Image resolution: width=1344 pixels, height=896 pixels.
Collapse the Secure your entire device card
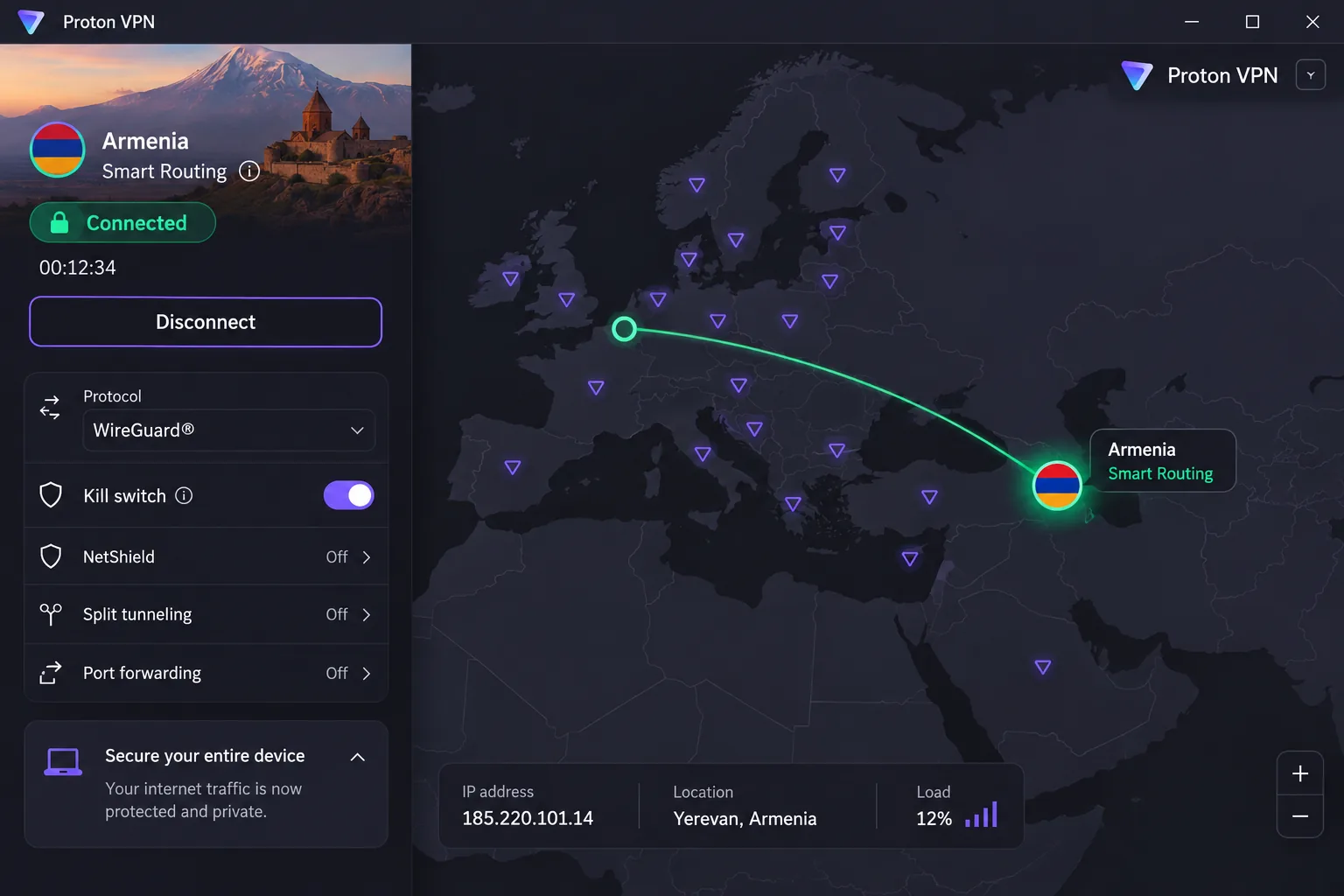point(358,757)
